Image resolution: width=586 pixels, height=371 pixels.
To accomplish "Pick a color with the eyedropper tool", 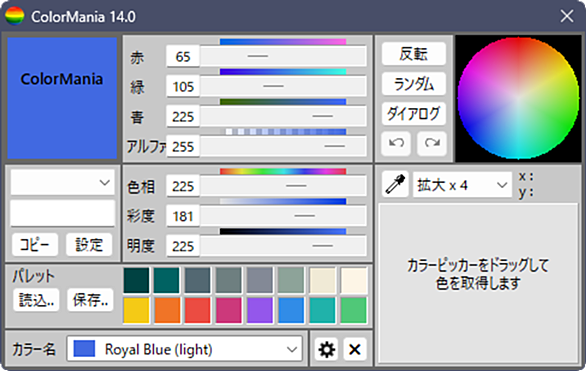I will (395, 185).
